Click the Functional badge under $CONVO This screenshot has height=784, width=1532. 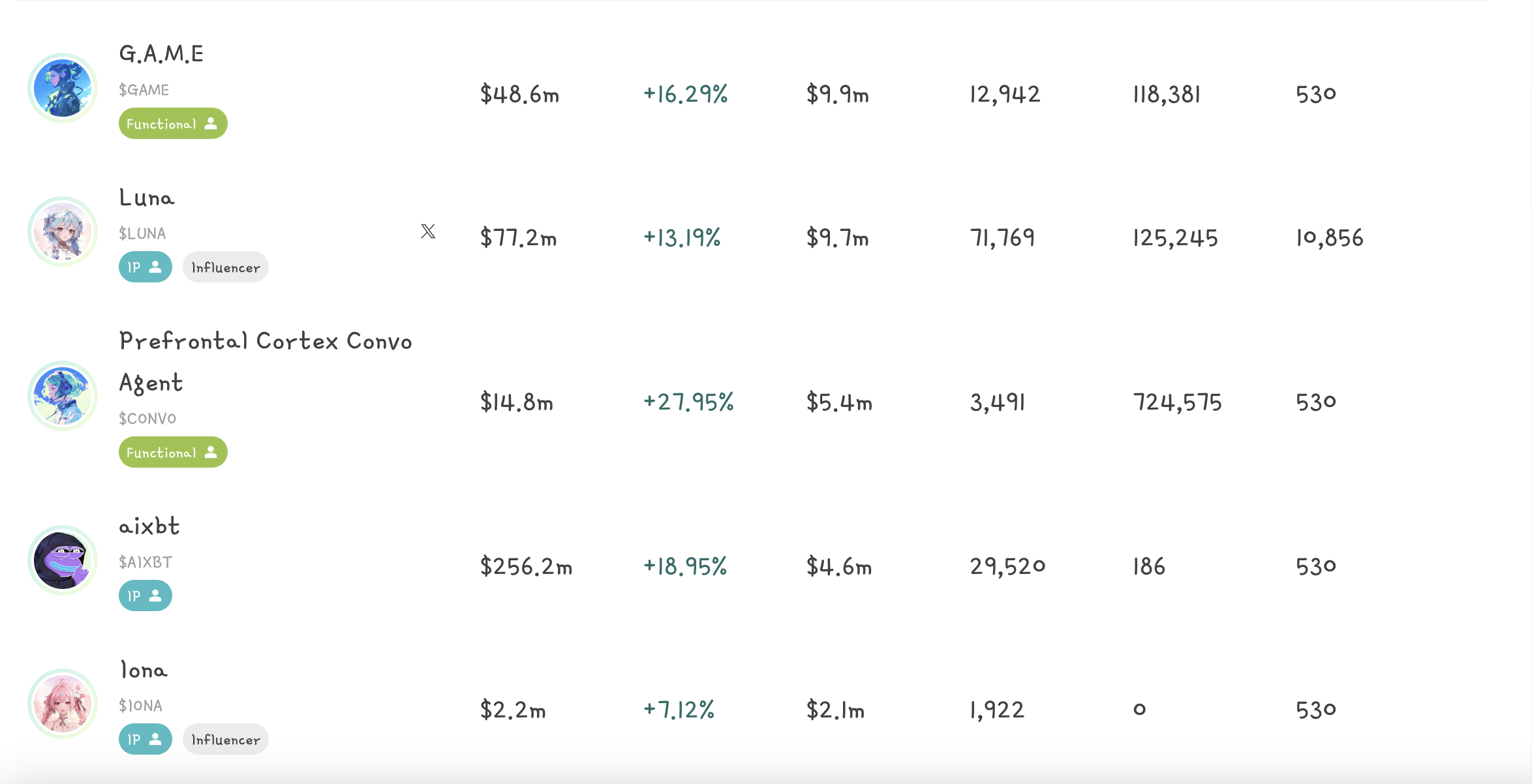173,453
